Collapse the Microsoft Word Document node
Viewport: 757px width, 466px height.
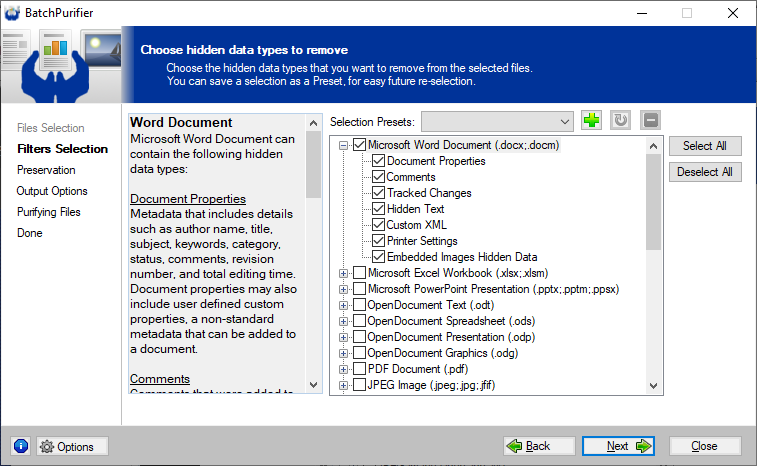(x=343, y=145)
